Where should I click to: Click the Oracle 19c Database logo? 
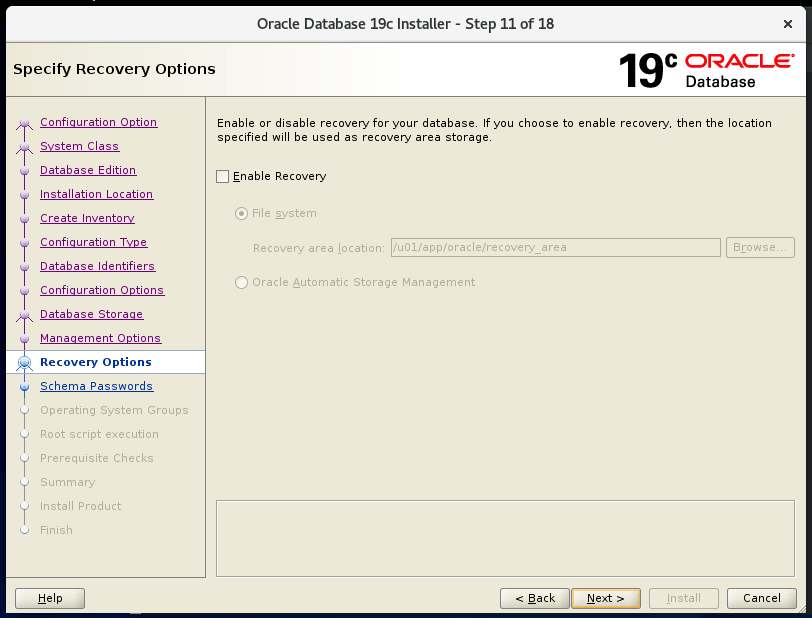(x=706, y=70)
